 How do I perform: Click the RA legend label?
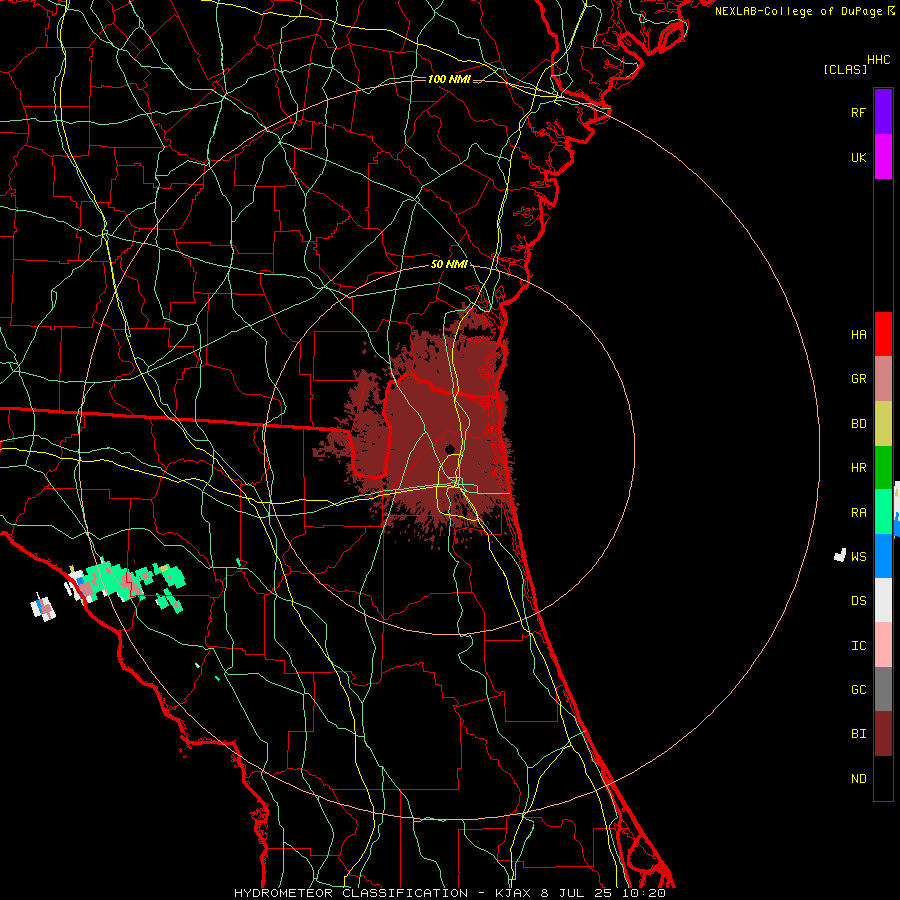(858, 513)
